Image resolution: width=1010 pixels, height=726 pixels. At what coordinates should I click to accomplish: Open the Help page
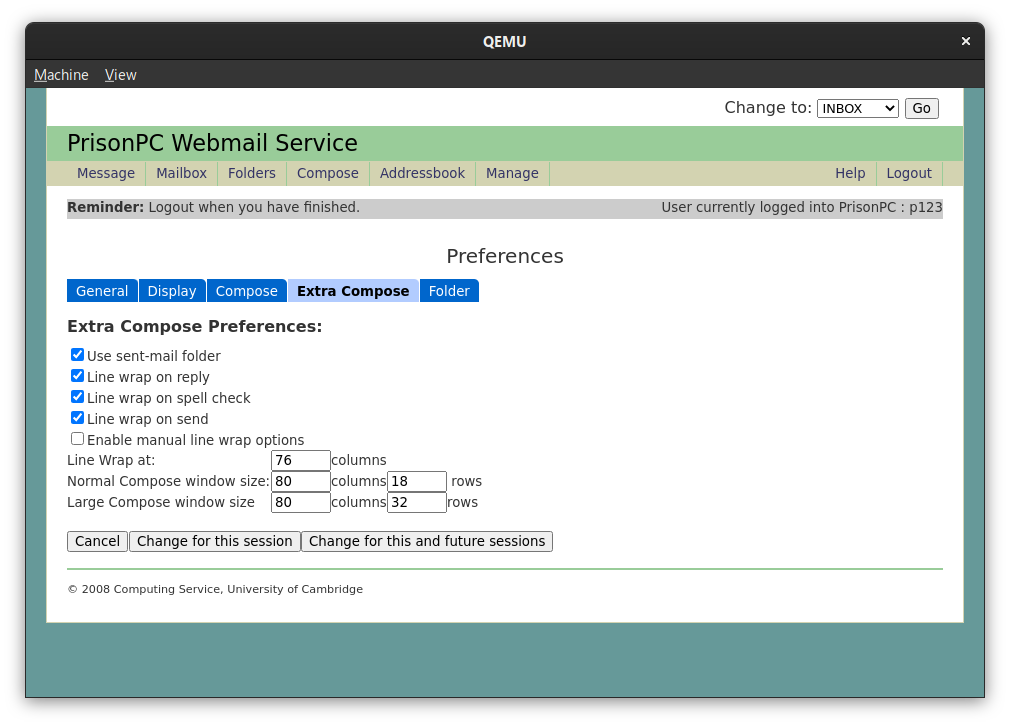pyautogui.click(x=850, y=173)
